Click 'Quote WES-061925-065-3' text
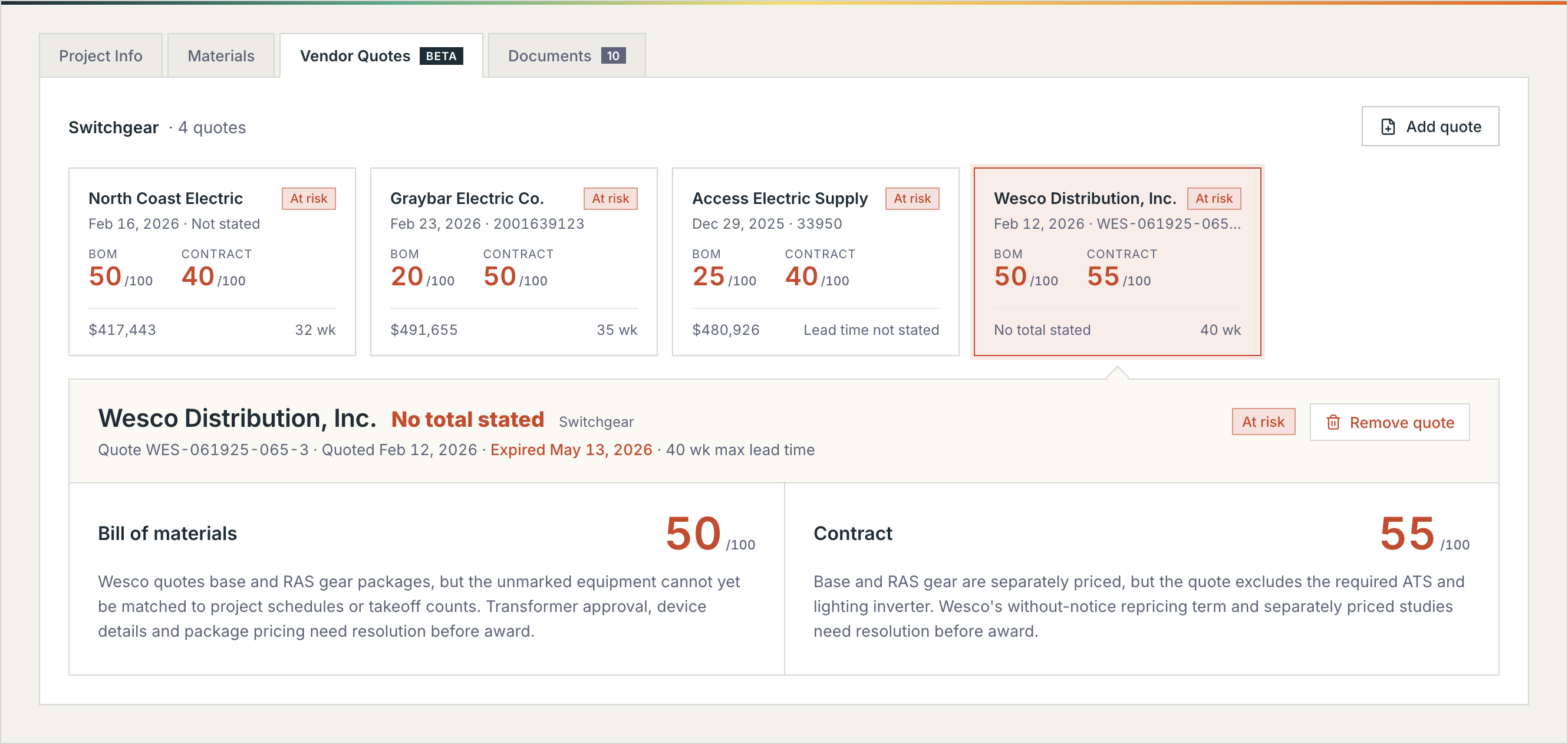Viewport: 1568px width, 744px height. (x=203, y=450)
